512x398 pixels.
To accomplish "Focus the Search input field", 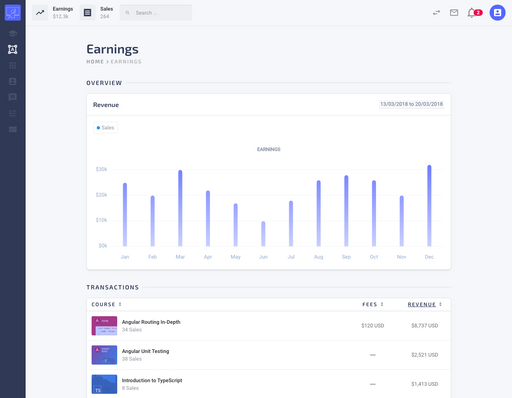I will point(156,13).
